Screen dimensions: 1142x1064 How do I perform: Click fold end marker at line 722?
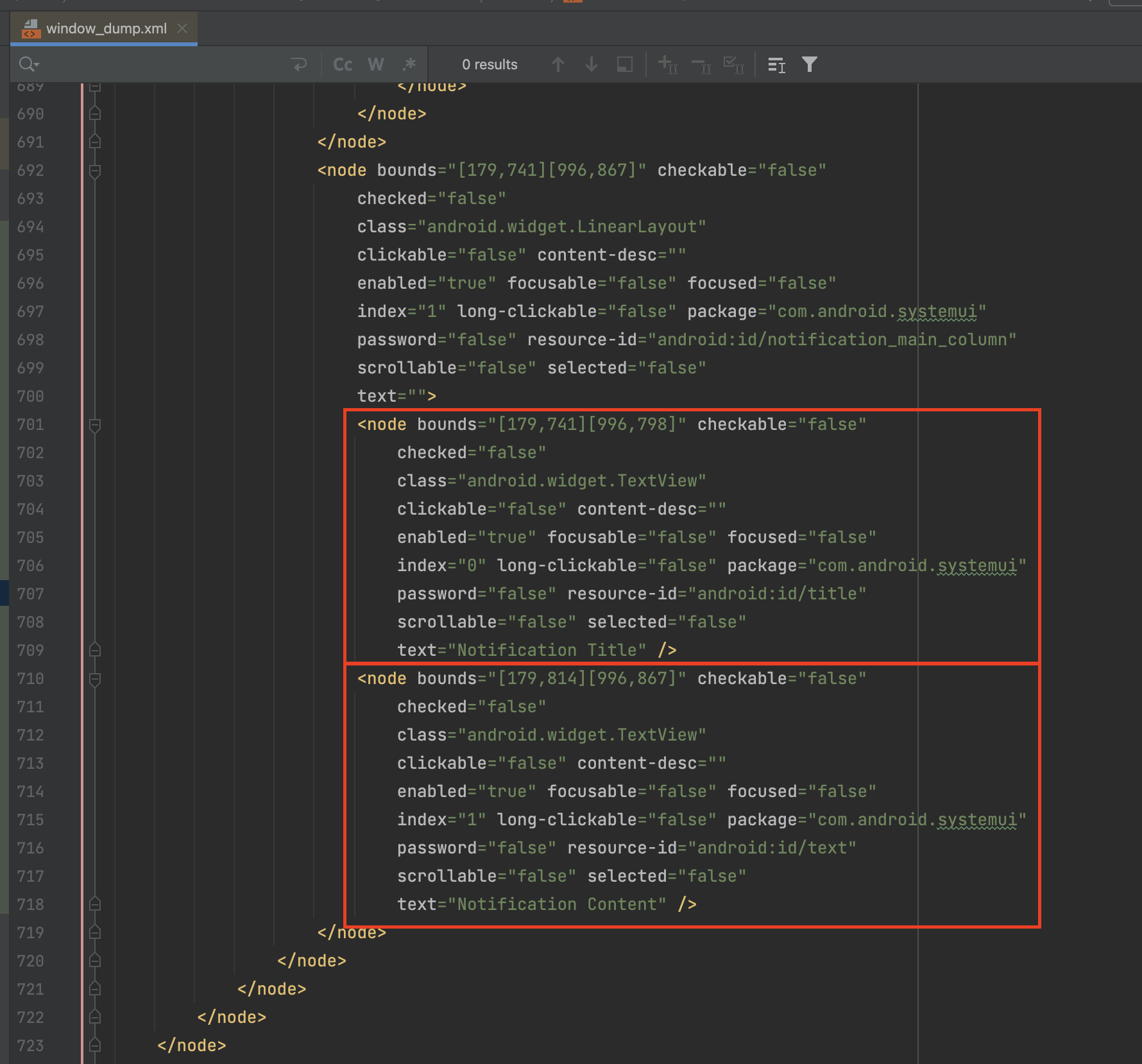pyautogui.click(x=95, y=1017)
